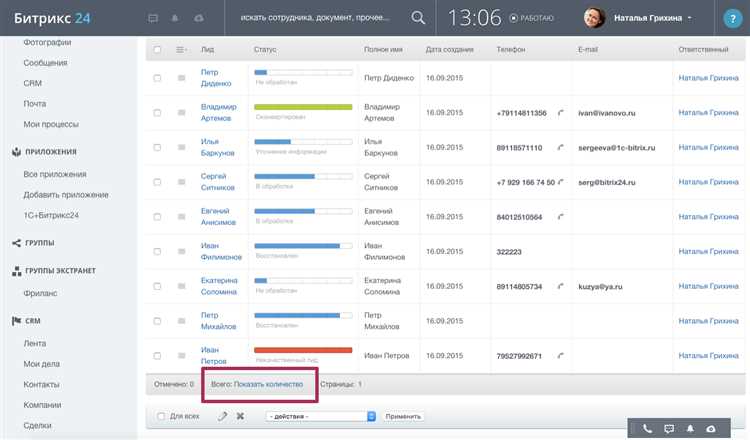Open row actions menu for Илья Баркунов
Image resolution: width=750 pixels, height=440 pixels.
(181, 147)
